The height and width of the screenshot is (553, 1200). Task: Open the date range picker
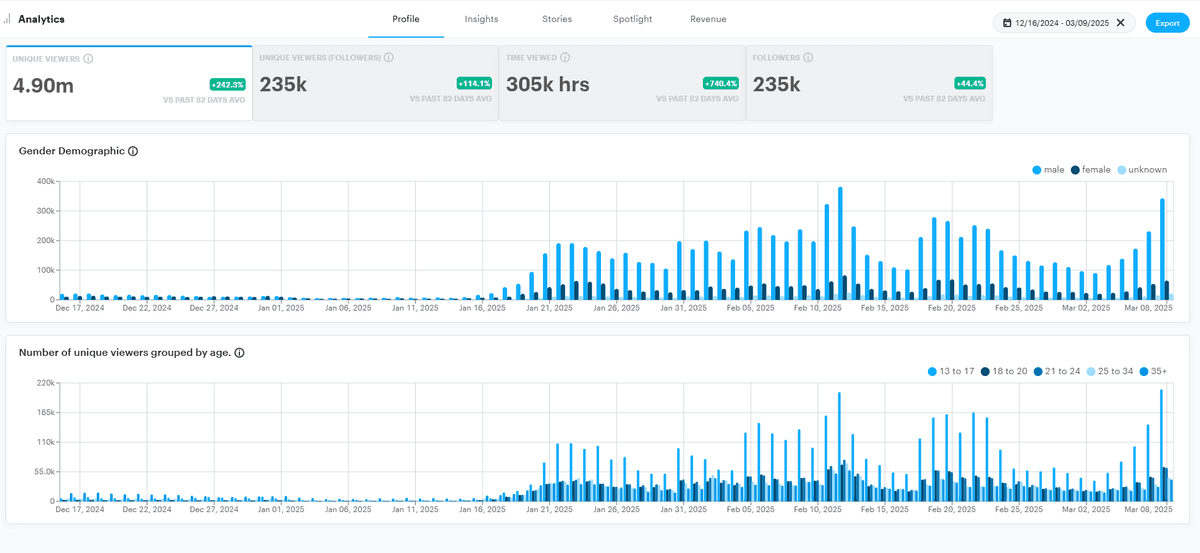tap(1062, 22)
